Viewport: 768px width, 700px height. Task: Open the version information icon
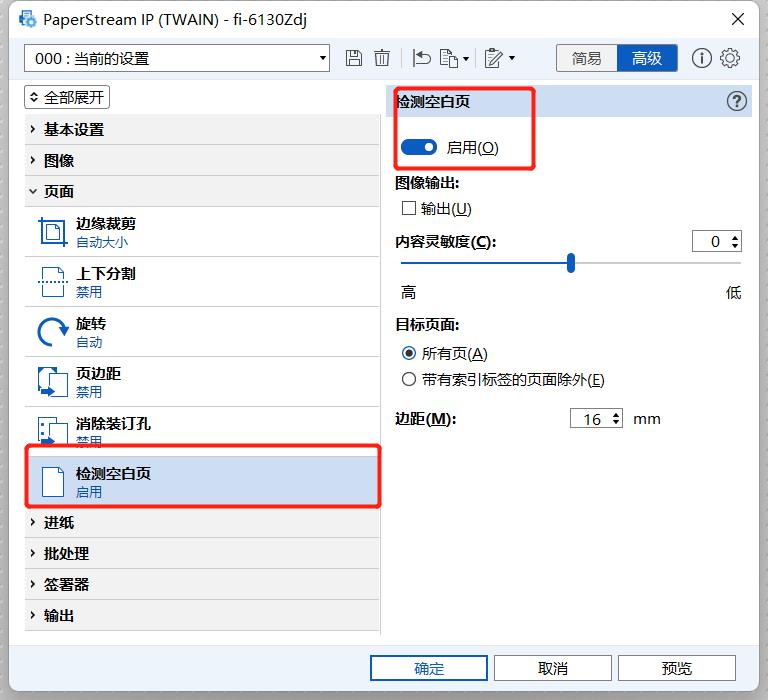click(701, 58)
